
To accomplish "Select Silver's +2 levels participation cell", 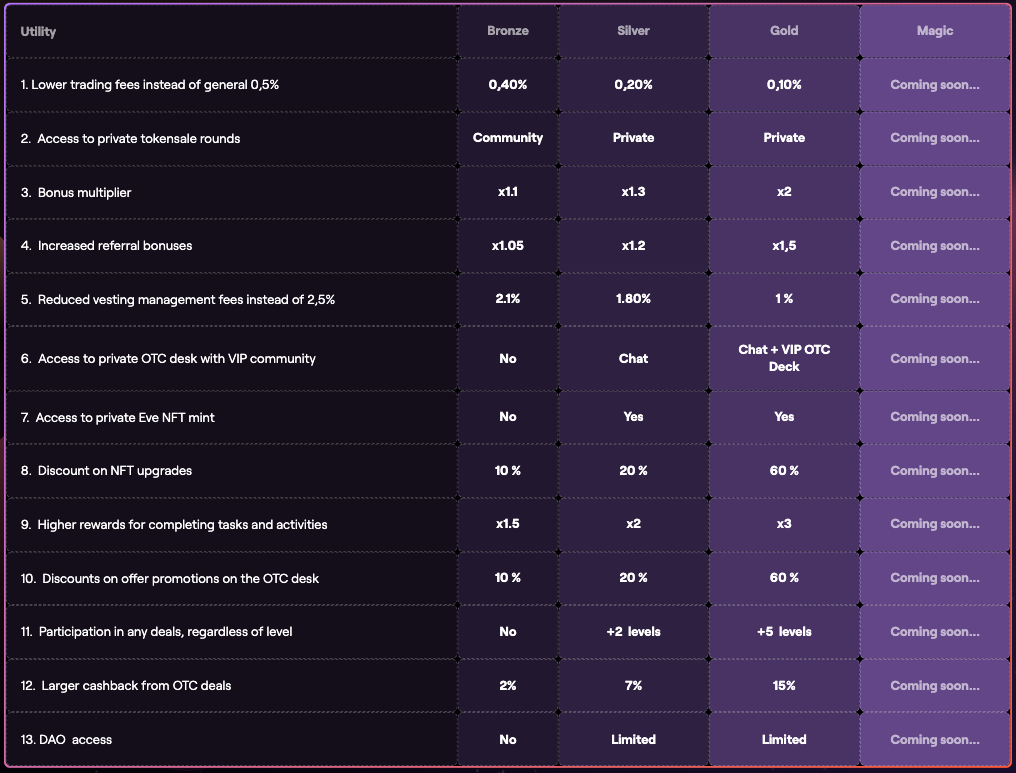I will (633, 632).
